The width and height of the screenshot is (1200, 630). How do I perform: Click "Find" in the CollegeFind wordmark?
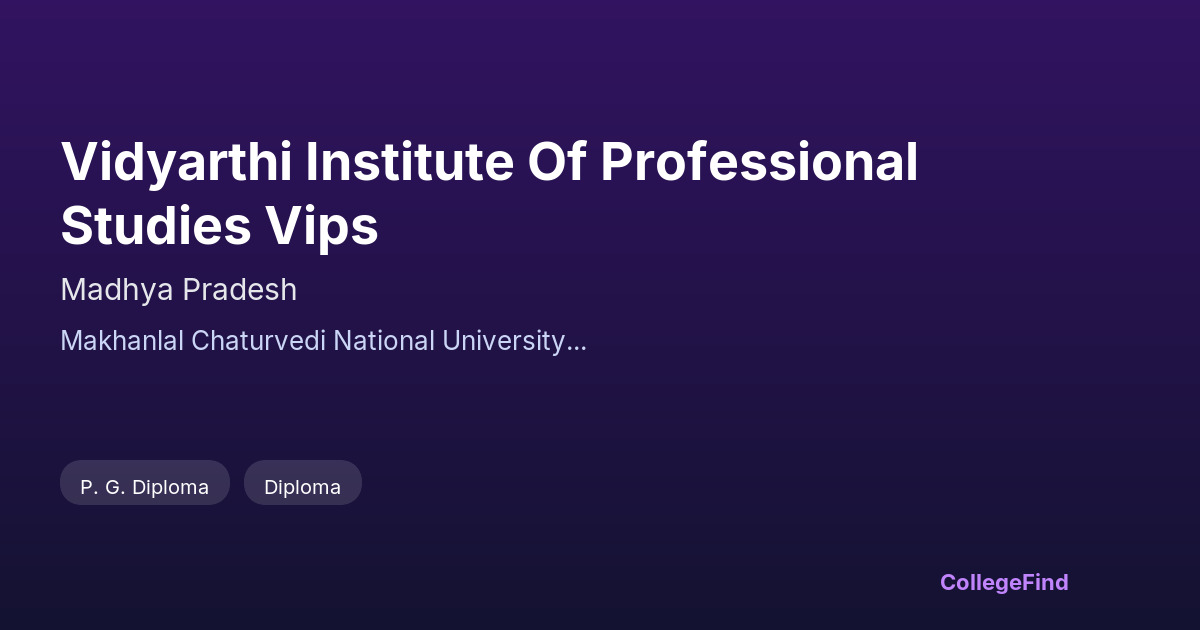(1043, 582)
